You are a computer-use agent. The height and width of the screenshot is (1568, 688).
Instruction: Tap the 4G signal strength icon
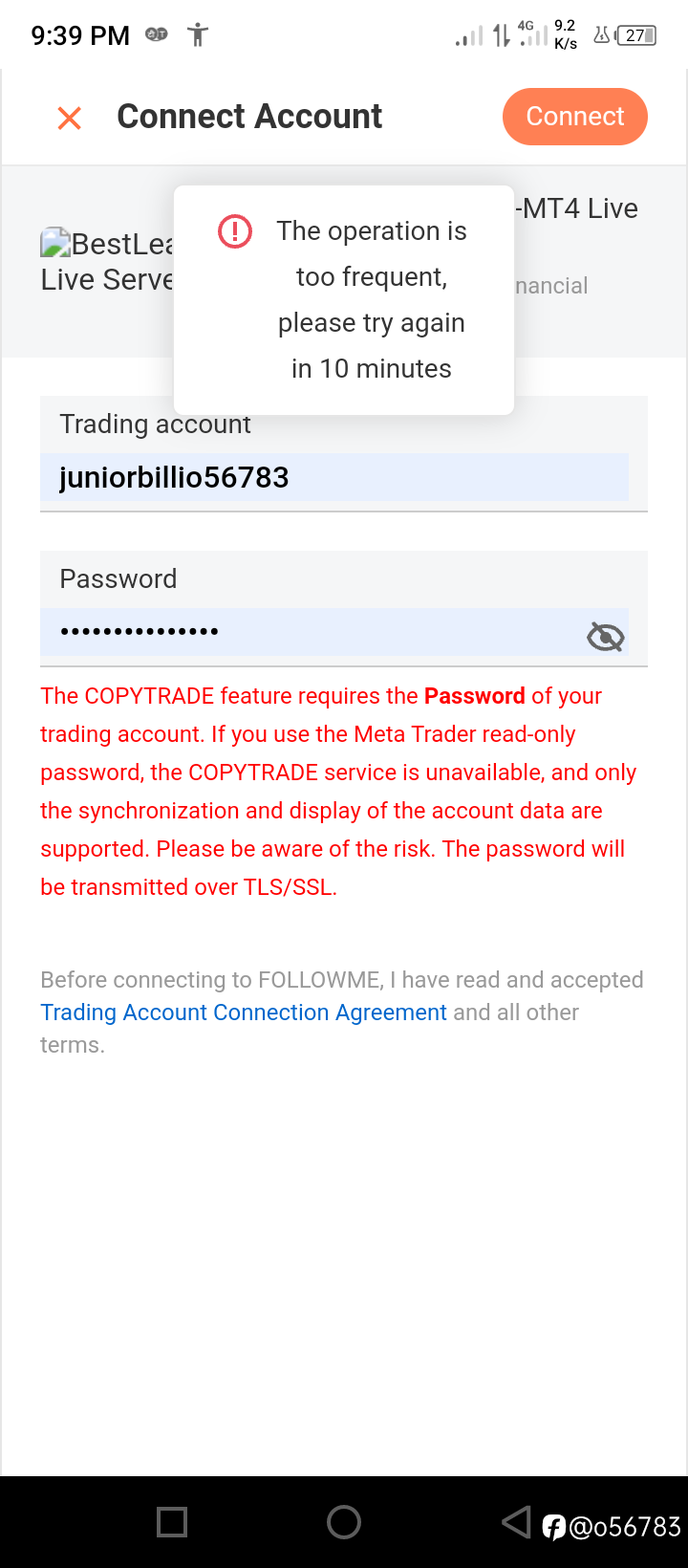pos(532,33)
